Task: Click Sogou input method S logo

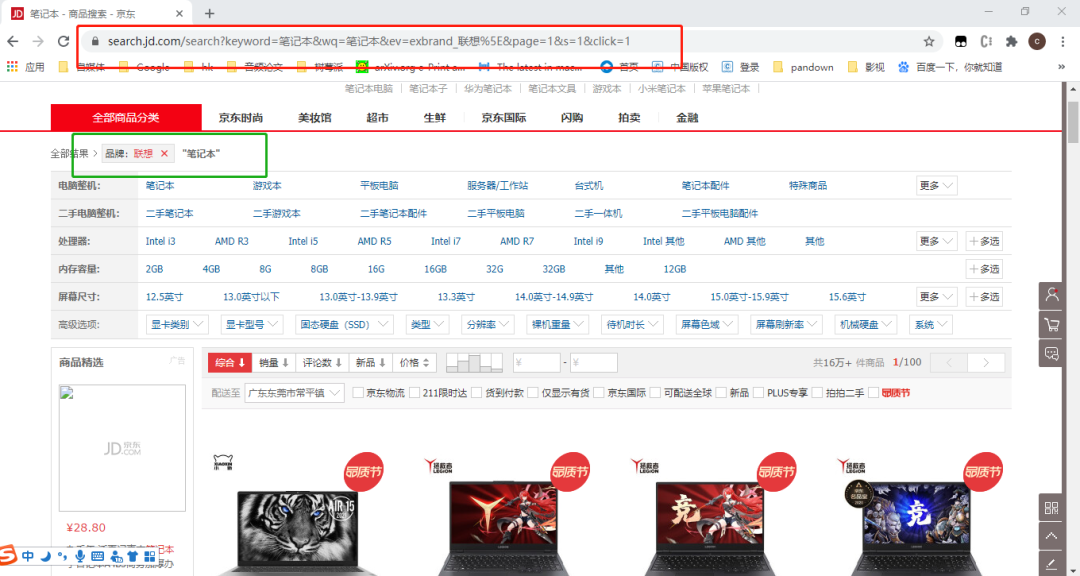Action: 8,555
